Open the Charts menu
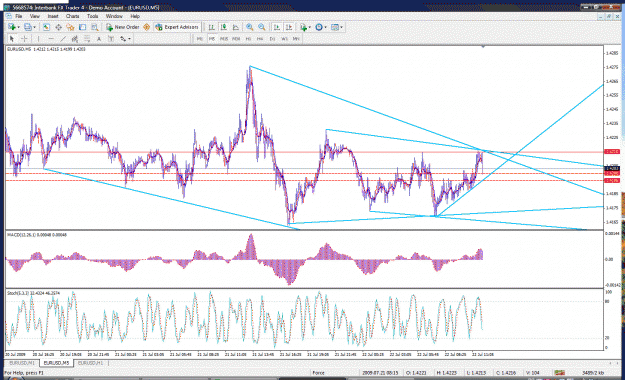625x380 pixels. (x=73, y=16)
